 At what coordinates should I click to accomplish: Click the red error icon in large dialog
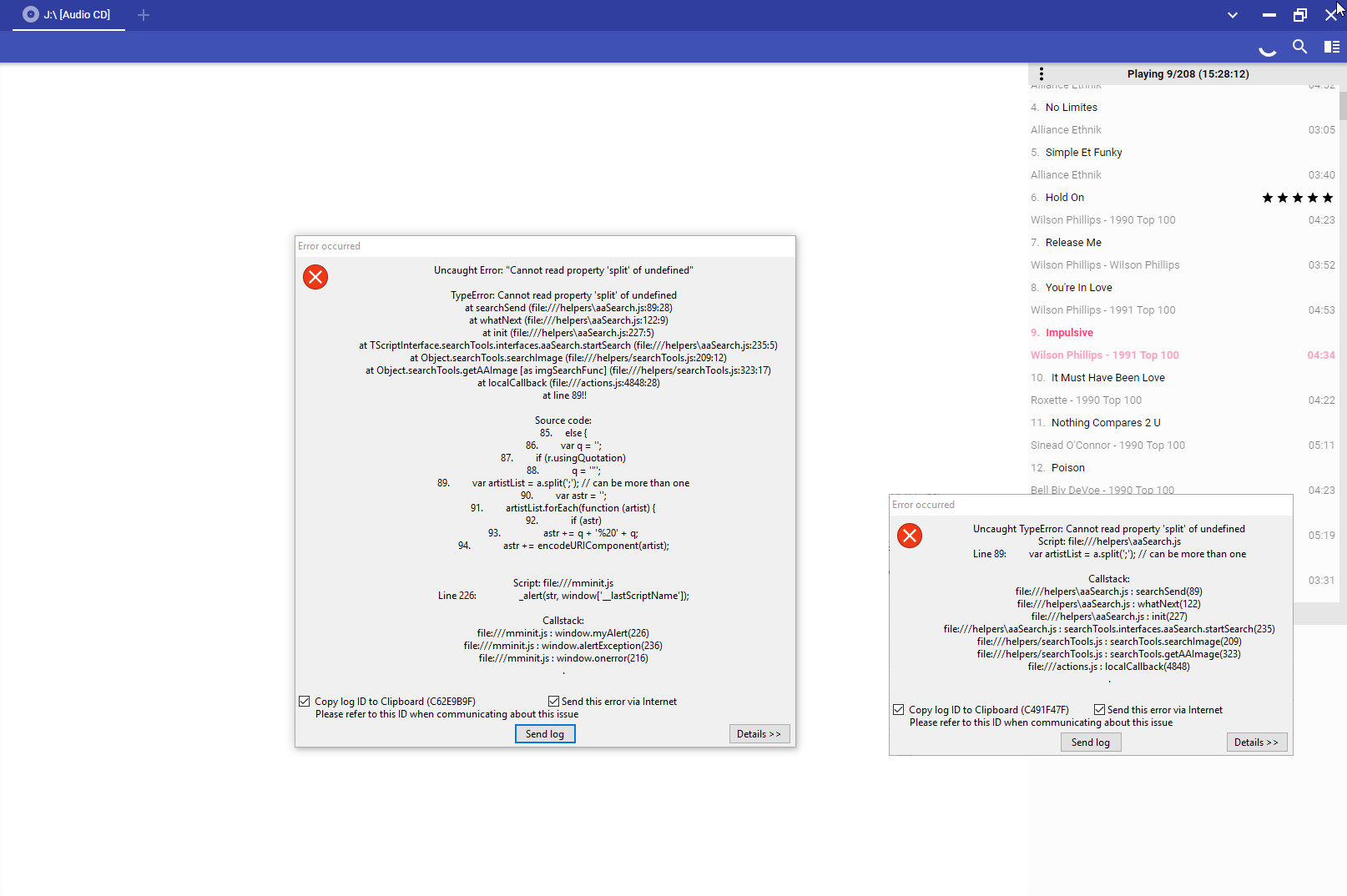pyautogui.click(x=315, y=277)
